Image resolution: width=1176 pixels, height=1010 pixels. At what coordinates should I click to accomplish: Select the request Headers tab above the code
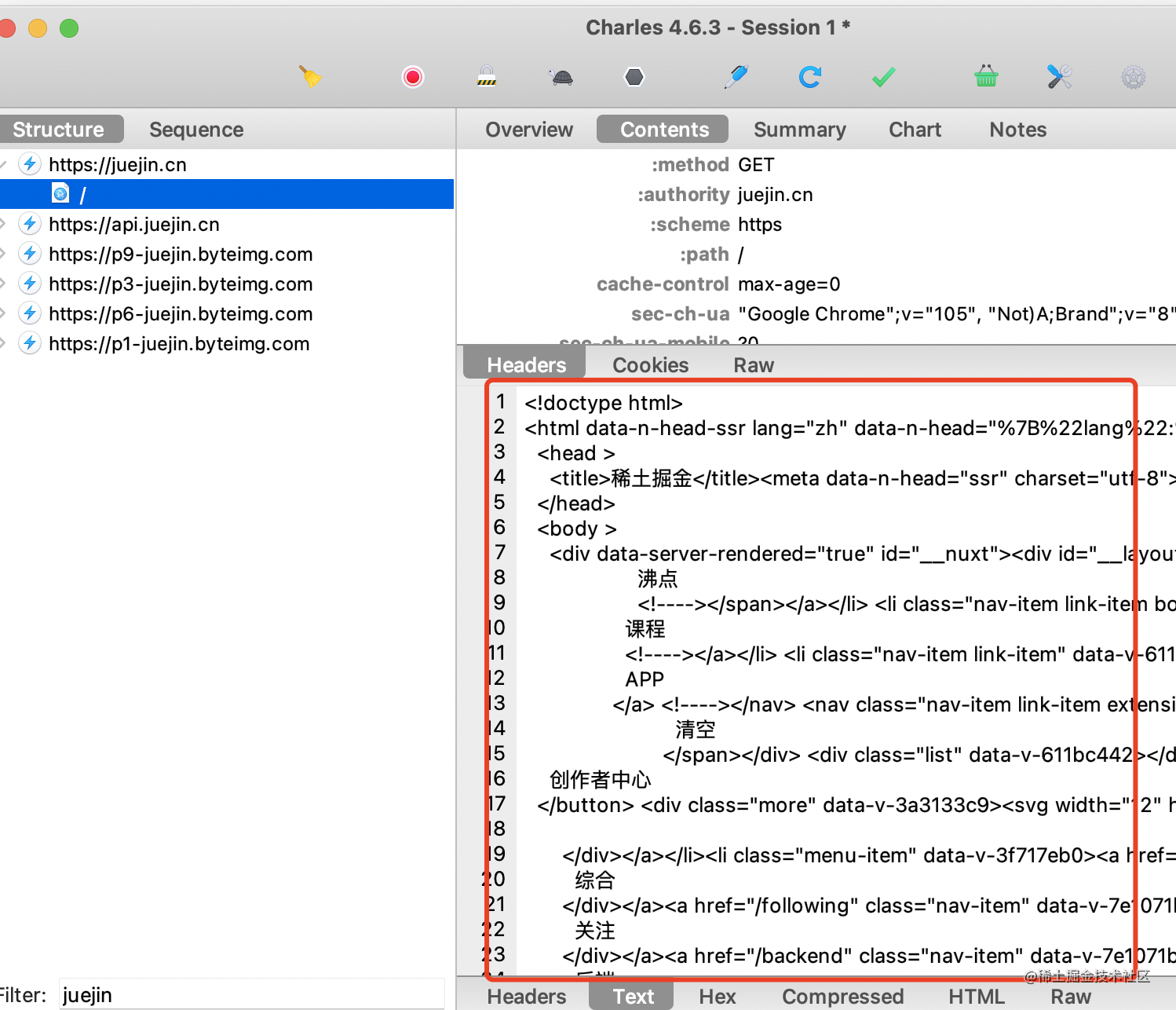tap(526, 365)
